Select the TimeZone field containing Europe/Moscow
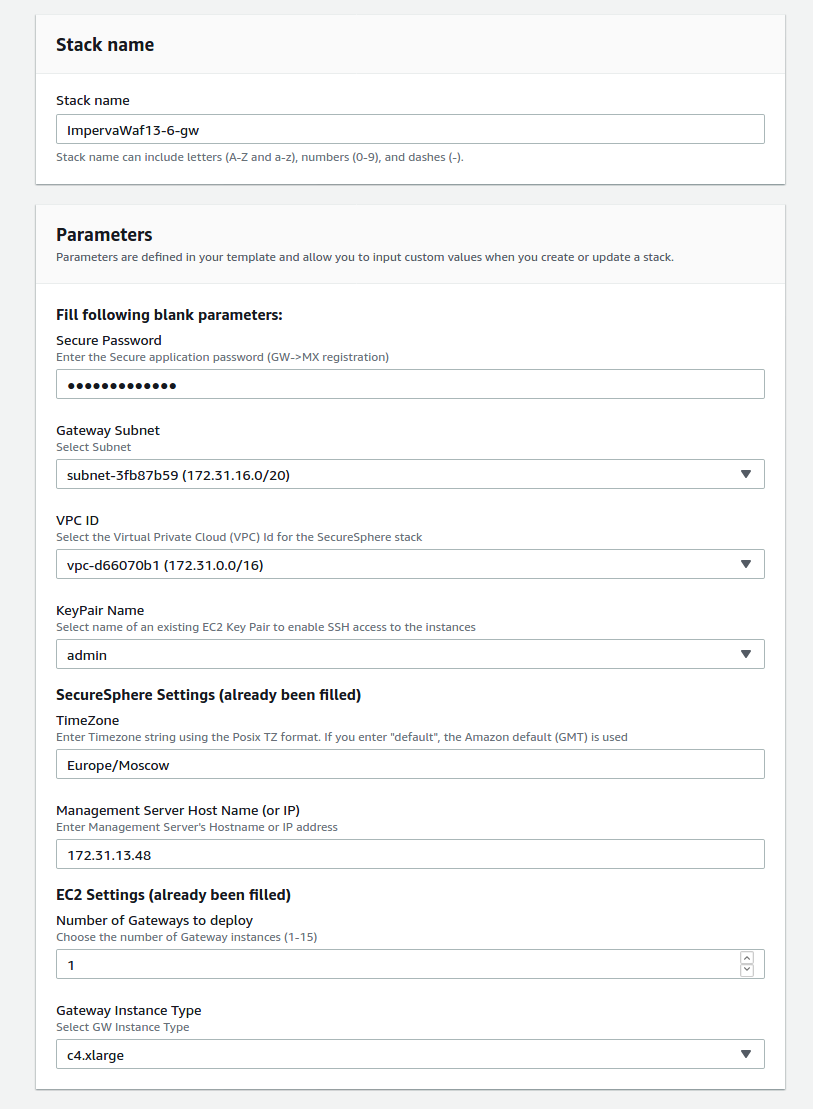This screenshot has width=813, height=1109. 410,764
